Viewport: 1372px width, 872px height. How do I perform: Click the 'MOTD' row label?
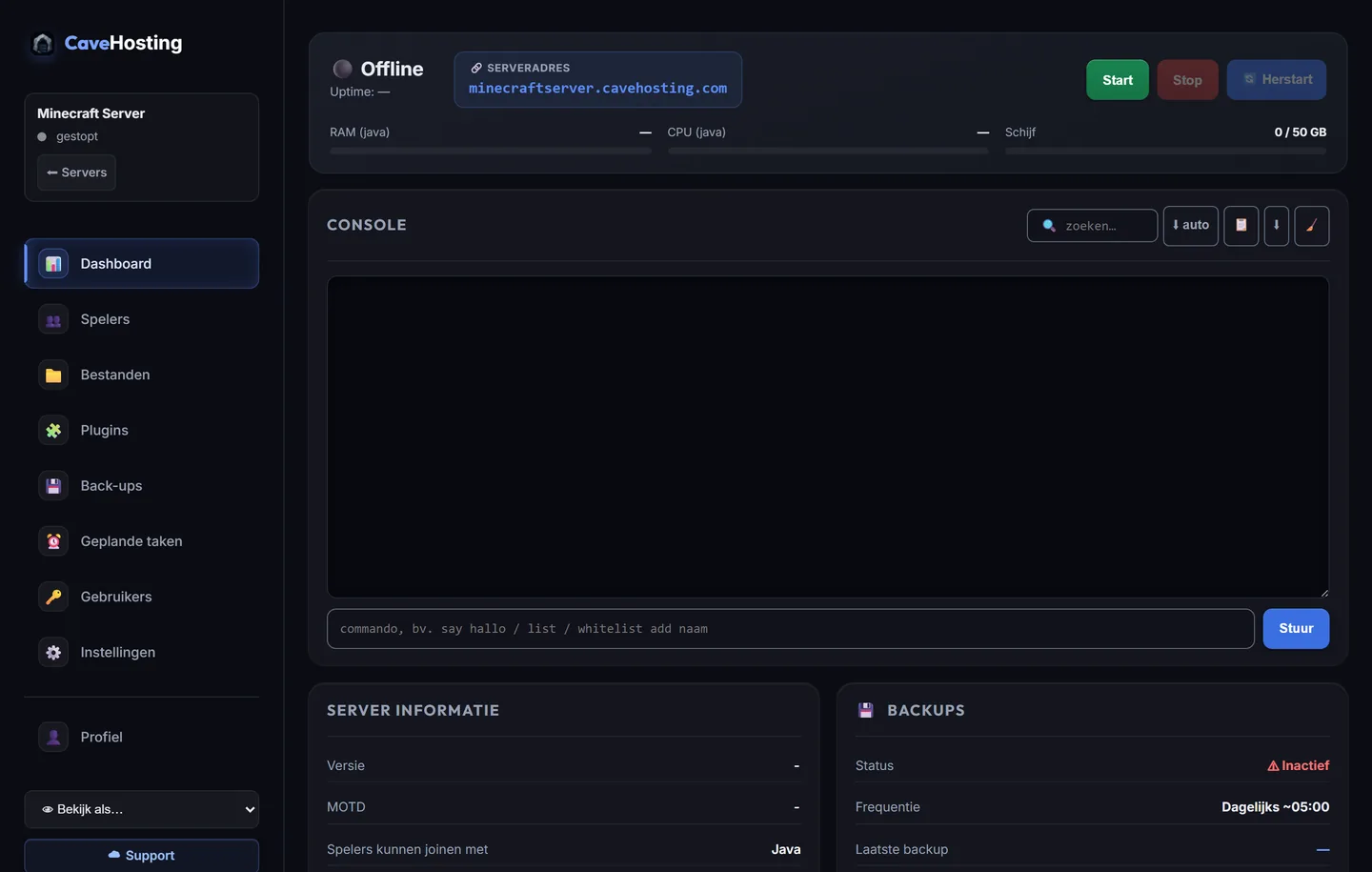[346, 807]
